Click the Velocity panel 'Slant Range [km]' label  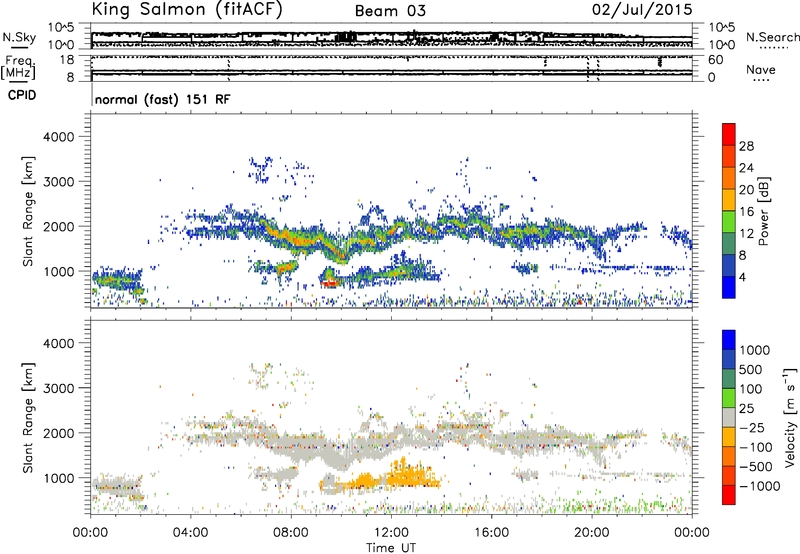click(29, 417)
